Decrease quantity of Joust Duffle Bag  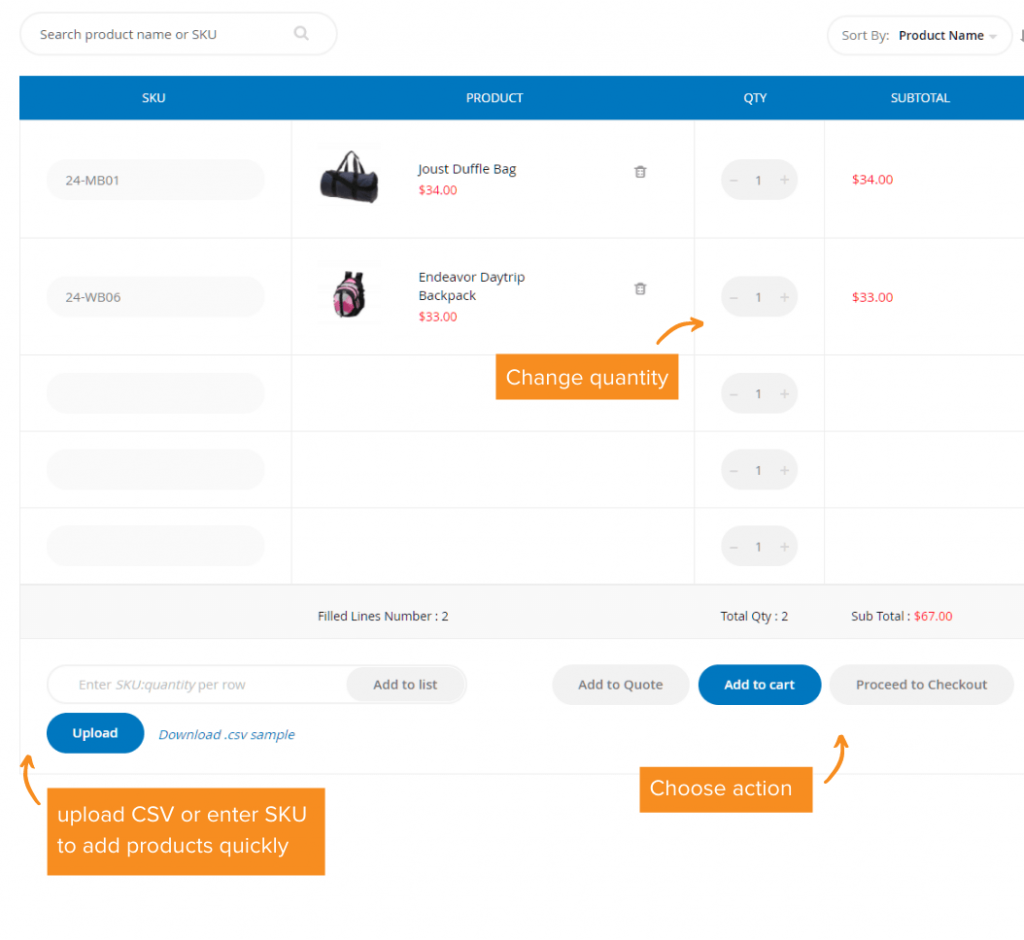click(734, 180)
